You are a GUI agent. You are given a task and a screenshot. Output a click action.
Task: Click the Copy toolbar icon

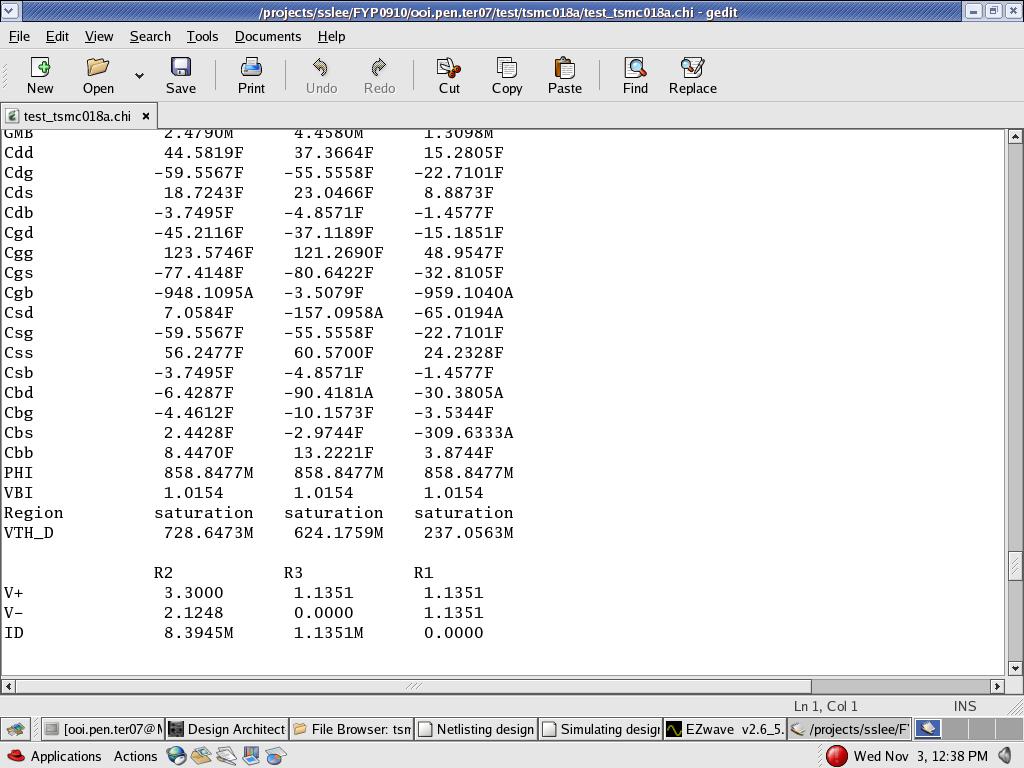coord(507,76)
